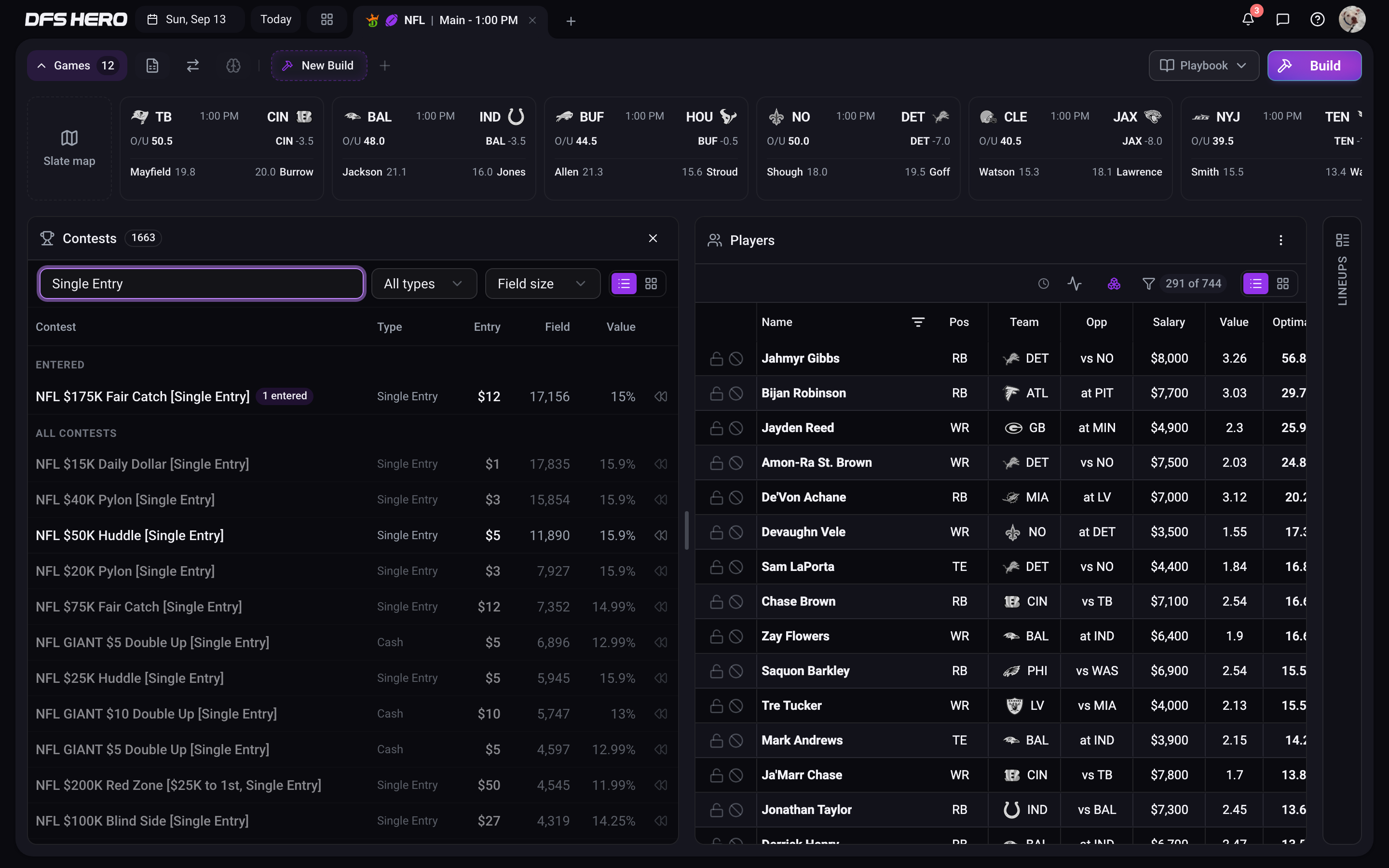Click the activity pulse icon in Players toolbar
This screenshot has width=1389, height=868.
point(1075,284)
